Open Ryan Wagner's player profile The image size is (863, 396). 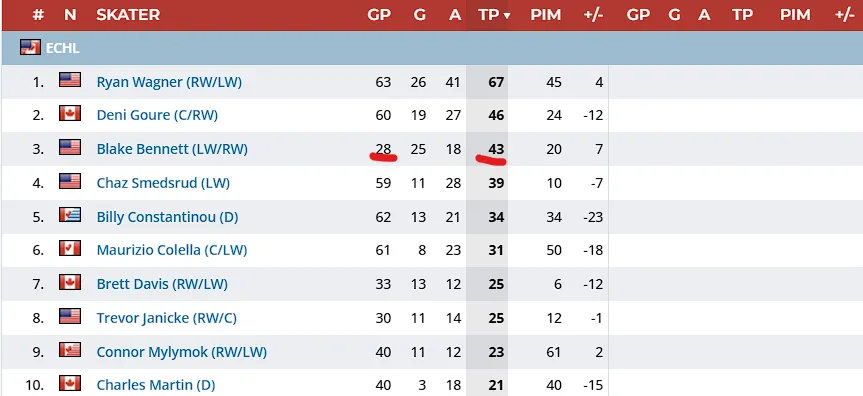[169, 82]
